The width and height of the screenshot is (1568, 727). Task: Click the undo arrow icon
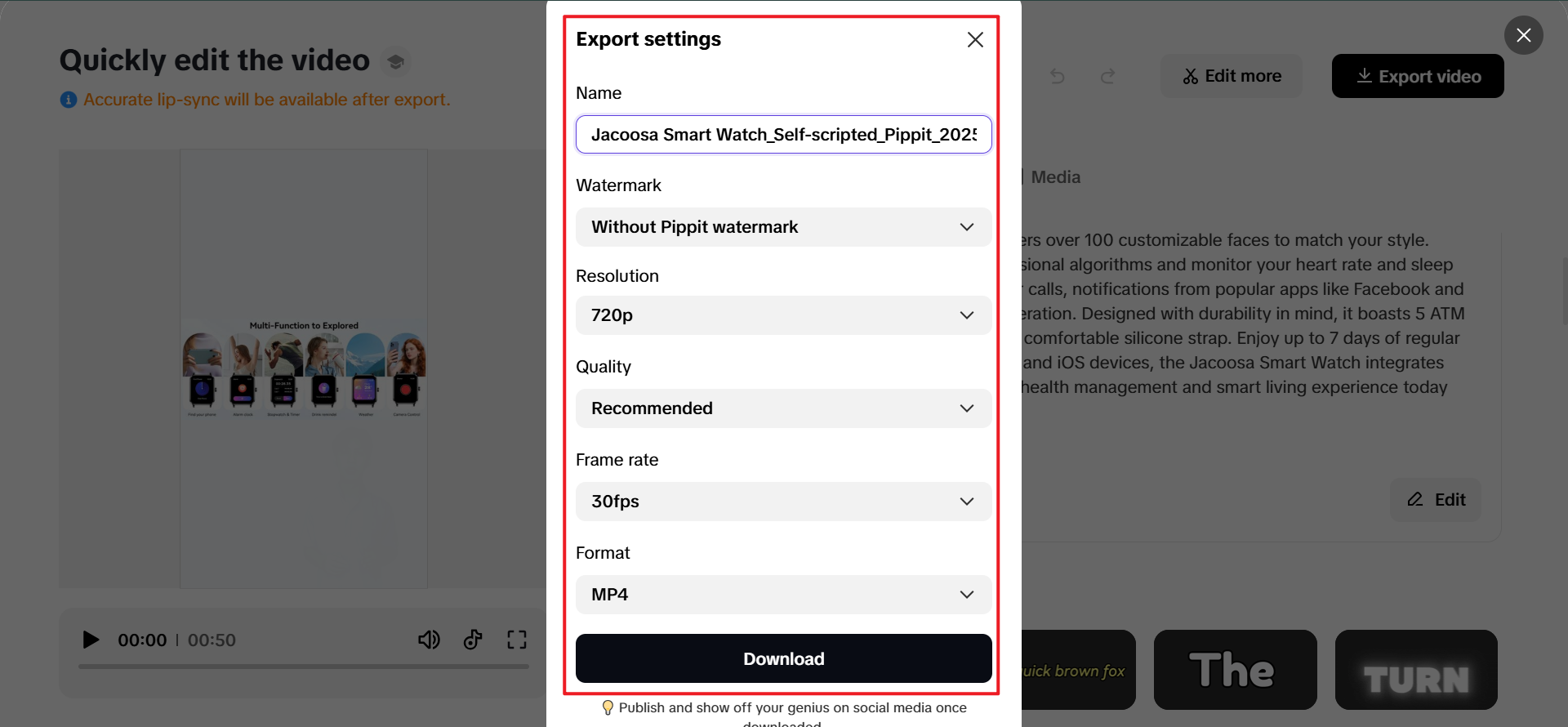[x=1058, y=76]
